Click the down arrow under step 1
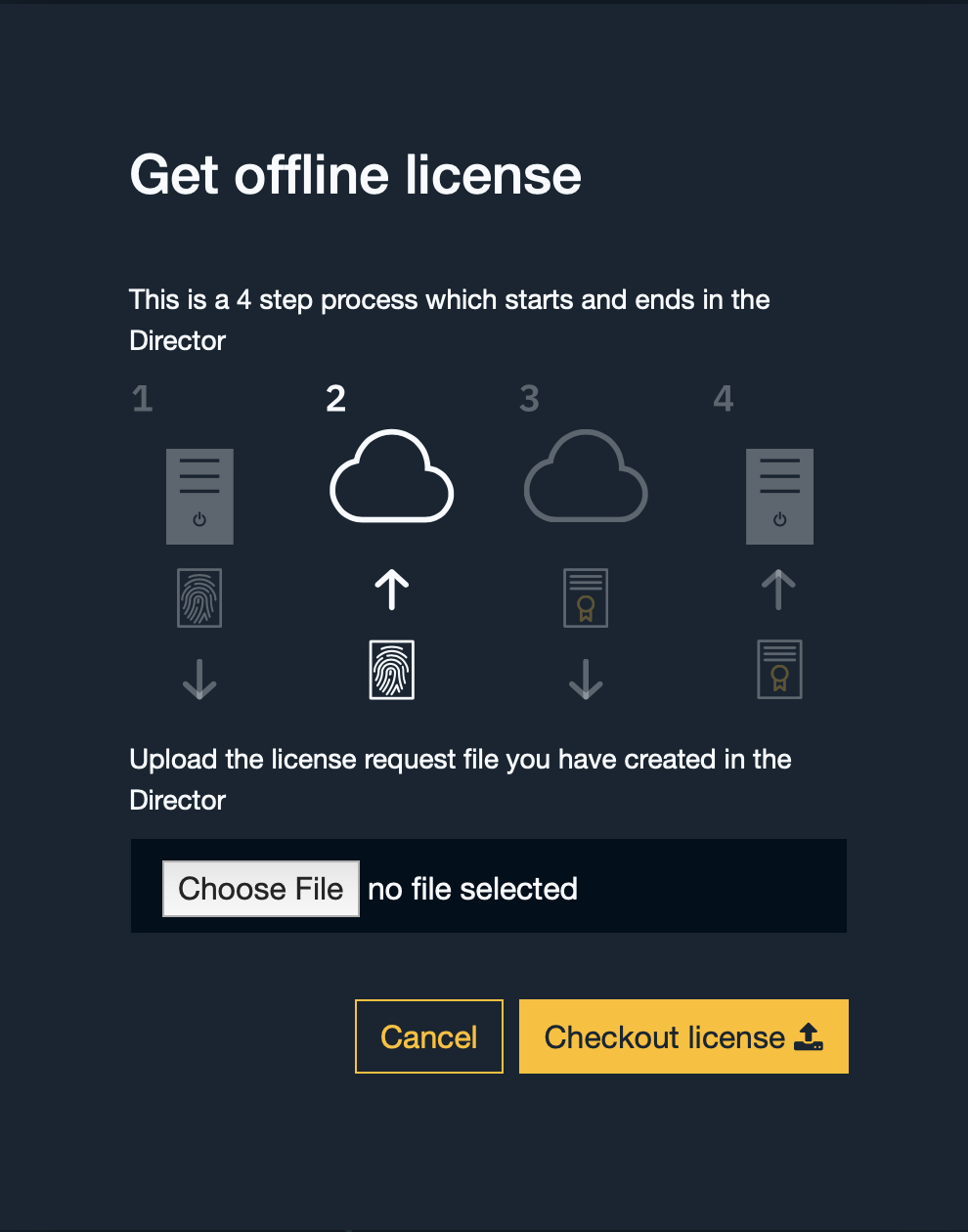Image resolution: width=968 pixels, height=1232 pixels. [x=199, y=680]
